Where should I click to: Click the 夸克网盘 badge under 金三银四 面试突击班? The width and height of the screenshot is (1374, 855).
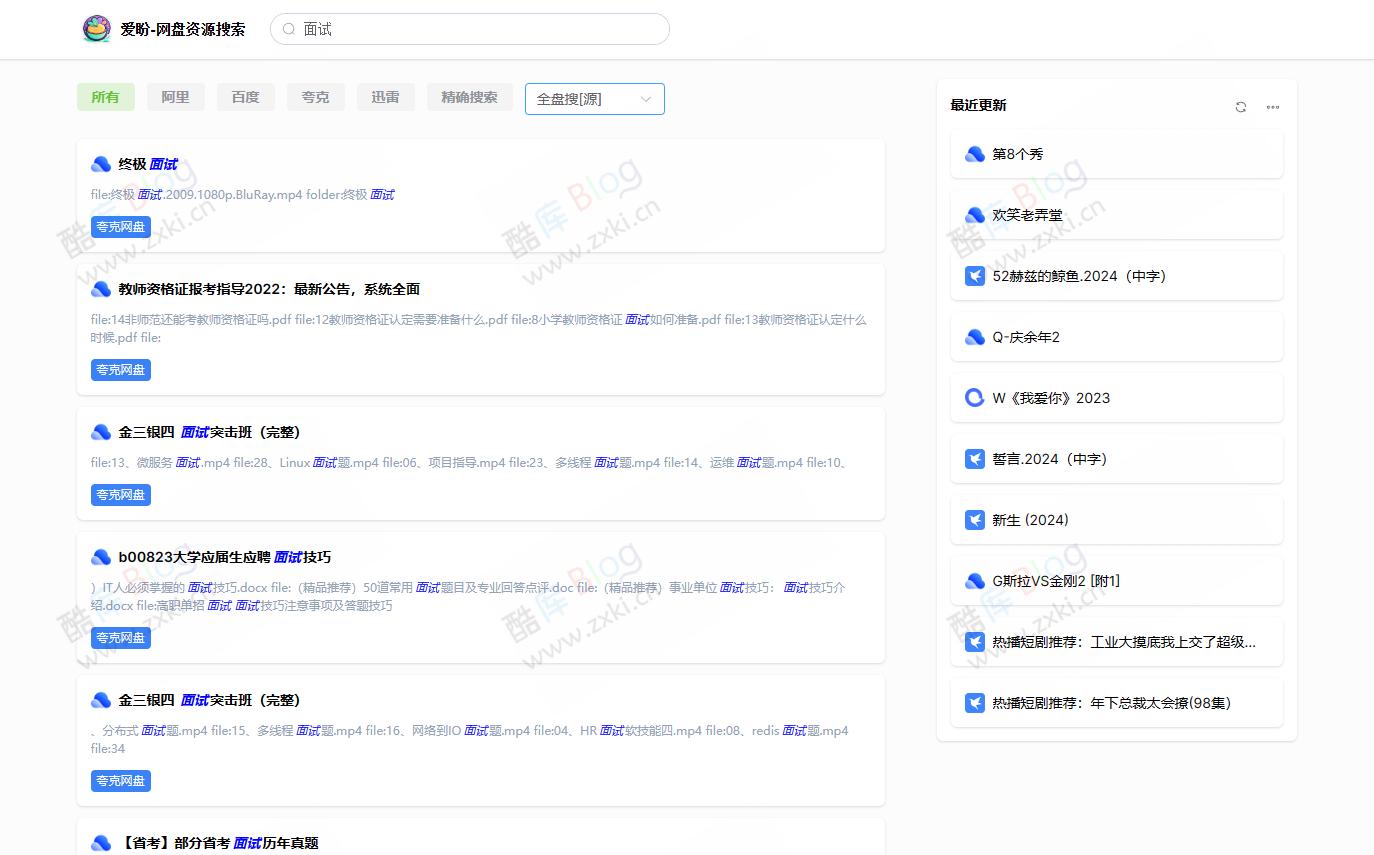[120, 494]
